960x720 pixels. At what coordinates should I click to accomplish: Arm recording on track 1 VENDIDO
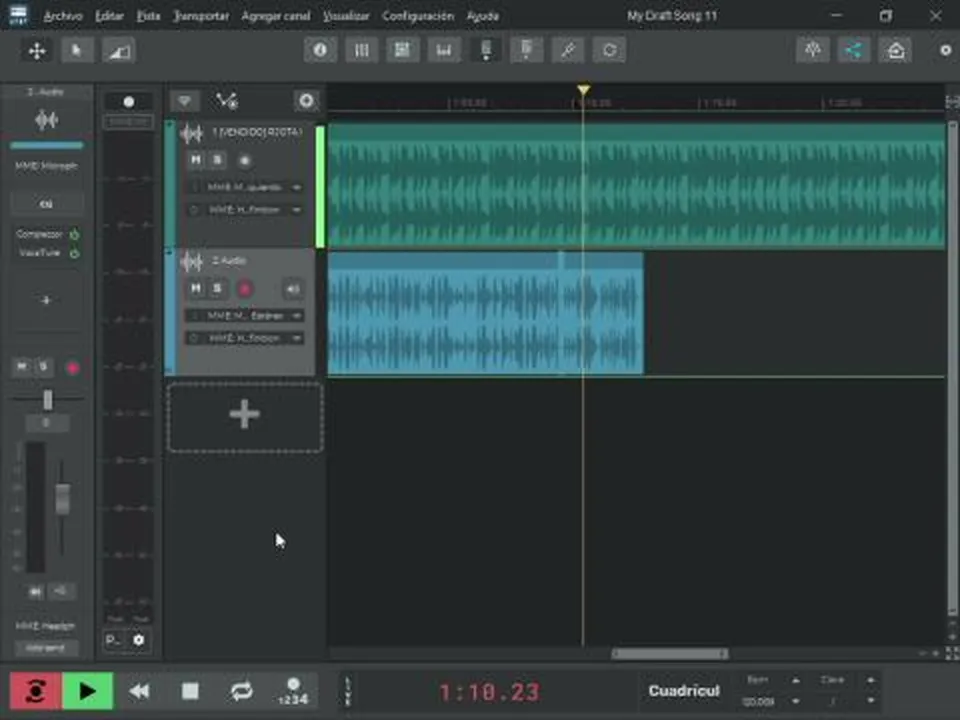pos(244,160)
